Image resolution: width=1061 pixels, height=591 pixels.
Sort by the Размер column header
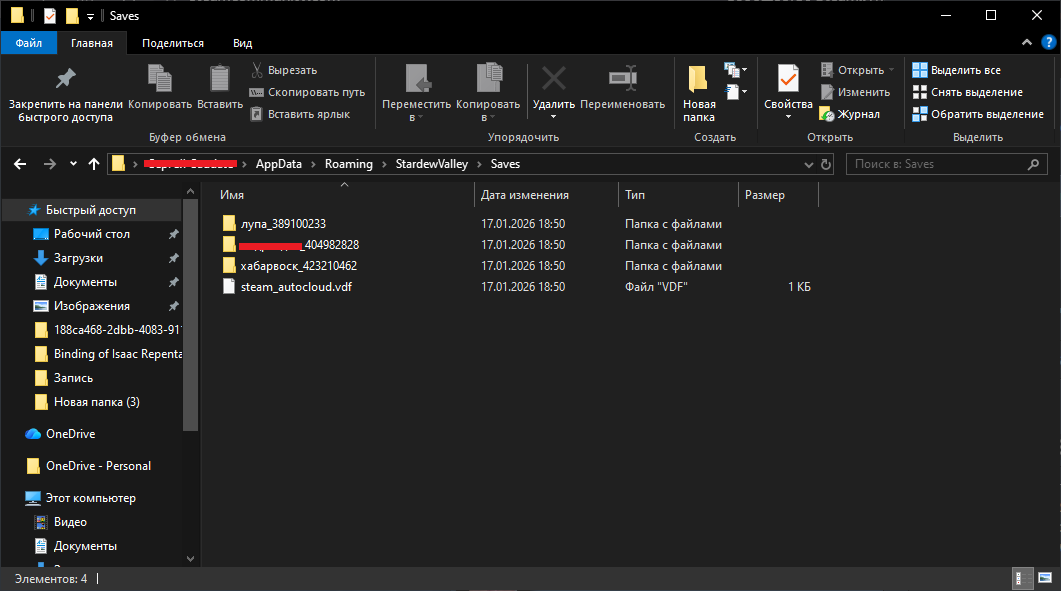(778, 194)
